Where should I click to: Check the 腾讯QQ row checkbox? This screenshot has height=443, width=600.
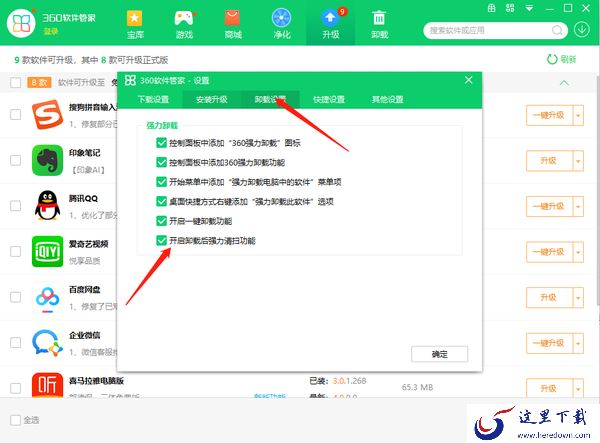[x=16, y=205]
